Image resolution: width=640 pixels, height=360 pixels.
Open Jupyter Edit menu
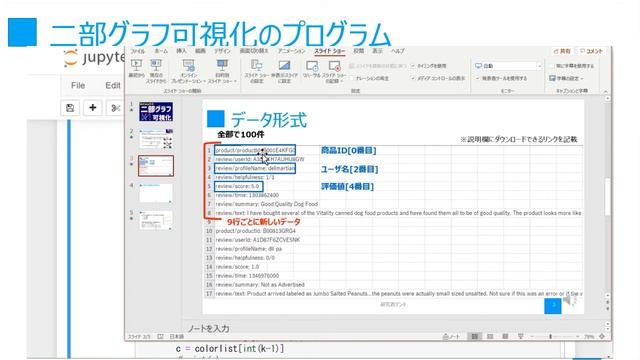click(x=113, y=85)
